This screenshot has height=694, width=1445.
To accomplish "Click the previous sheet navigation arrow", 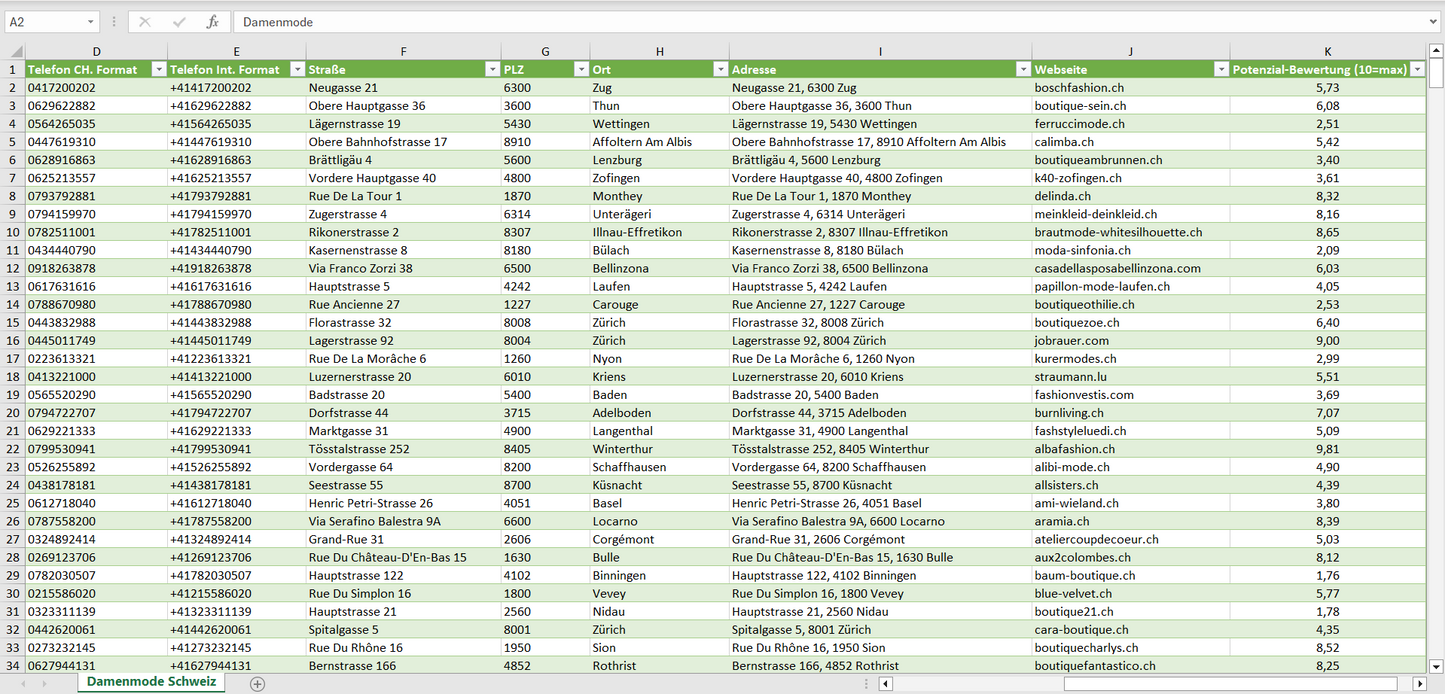I will coord(21,684).
